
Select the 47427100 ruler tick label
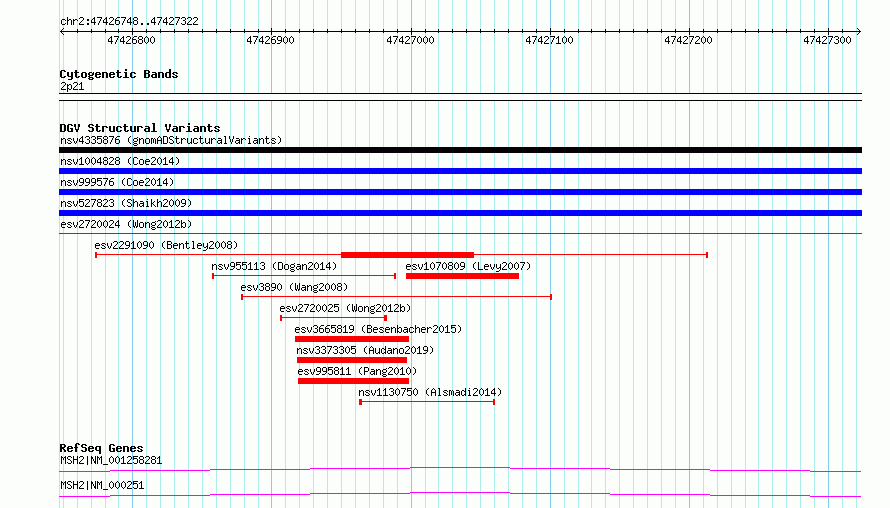[549, 40]
